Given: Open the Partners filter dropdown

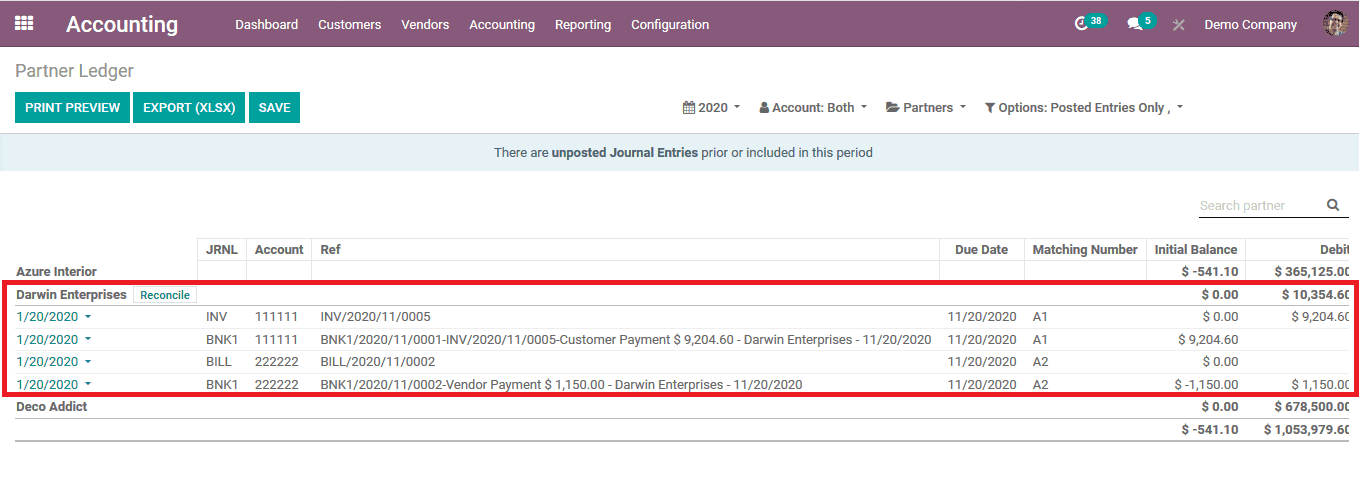Looking at the screenshot, I should pos(926,107).
